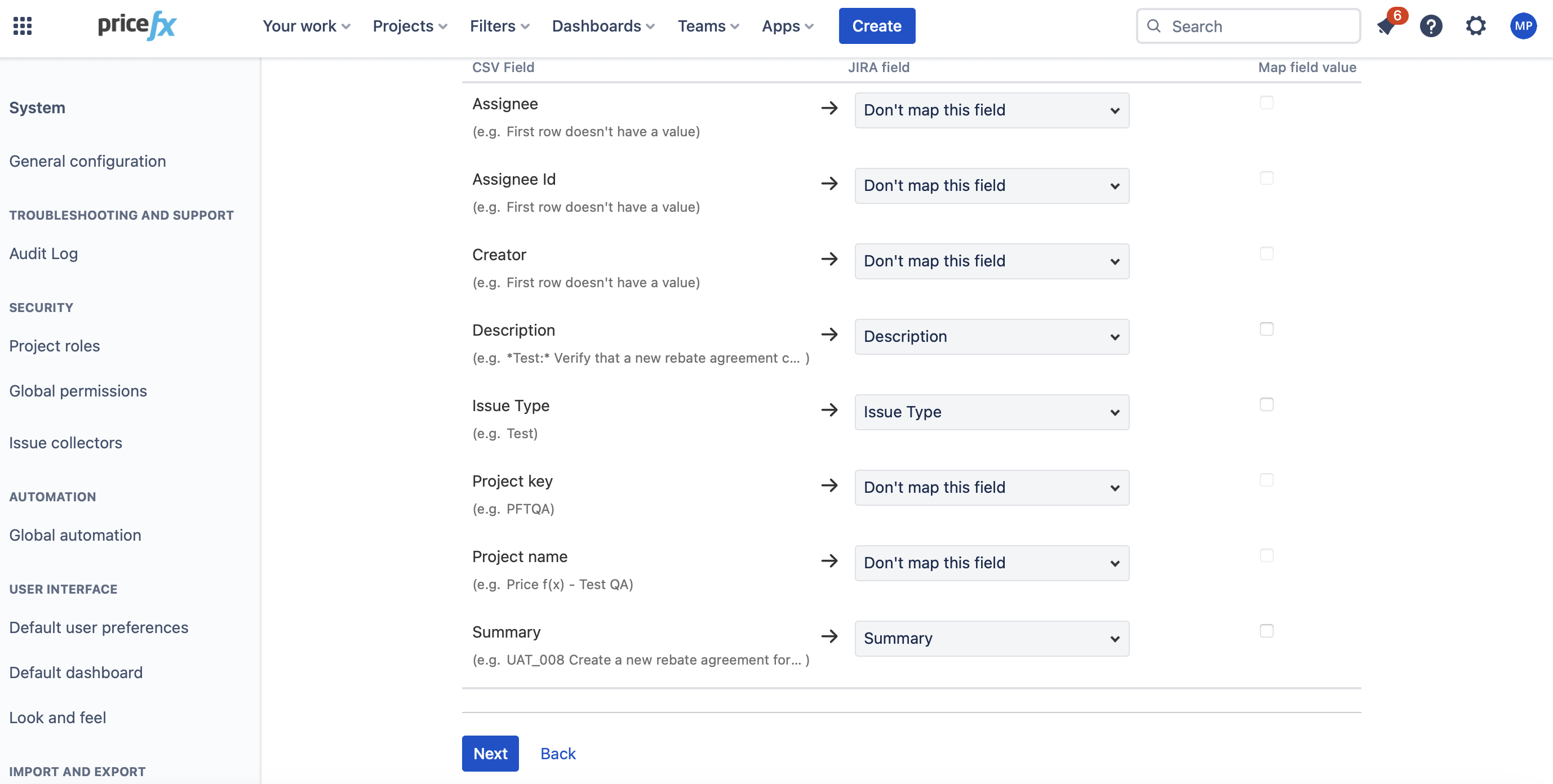The height and width of the screenshot is (784, 1553).
Task: Click the Back link
Action: click(x=558, y=753)
